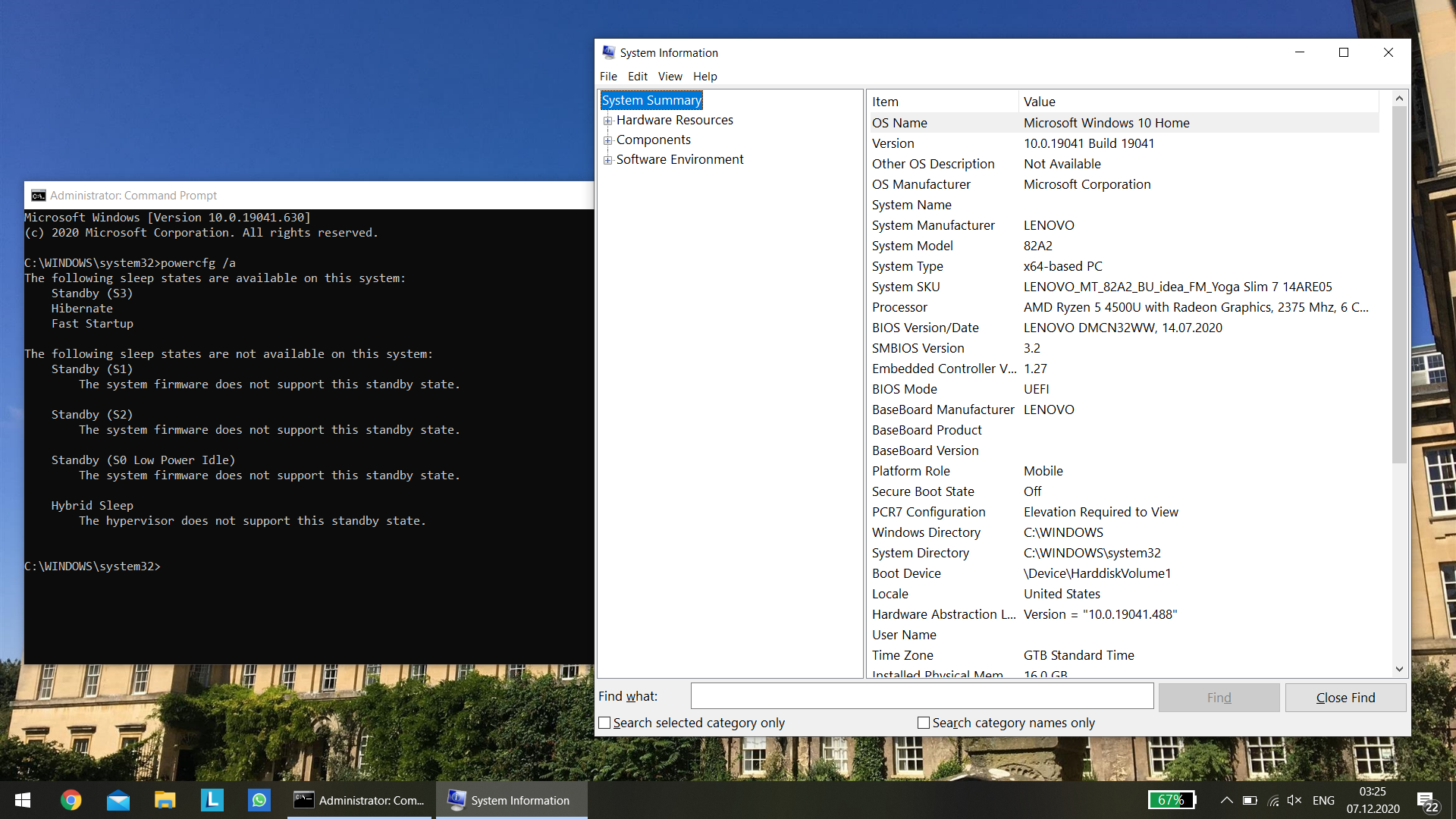1456x819 pixels.
Task: Click the 67% battery indicator in tray
Action: point(1172,800)
